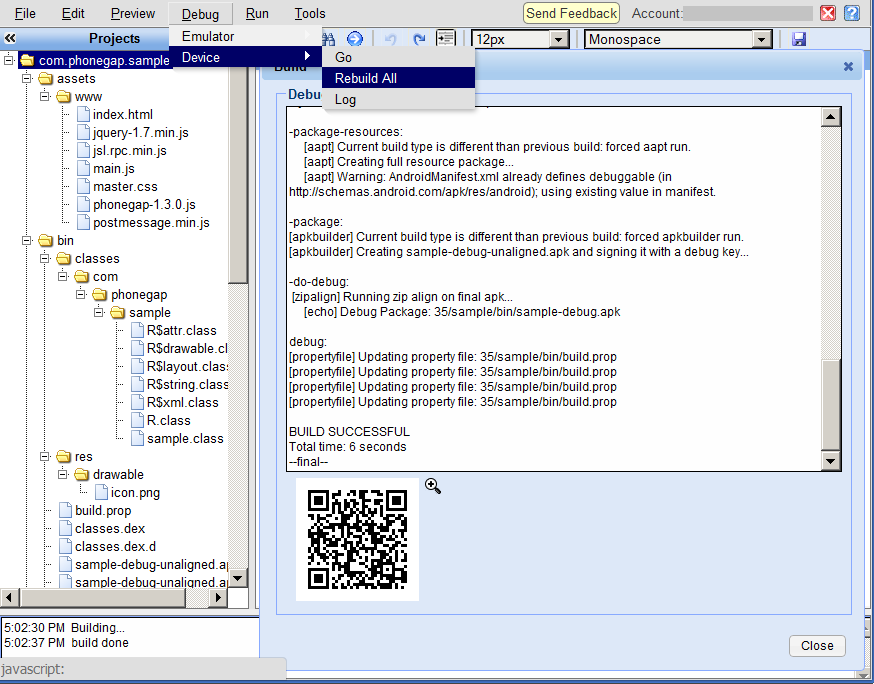This screenshot has height=684, width=874.
Task: Select jsl.rpc.min.js in the tree
Action: click(129, 151)
